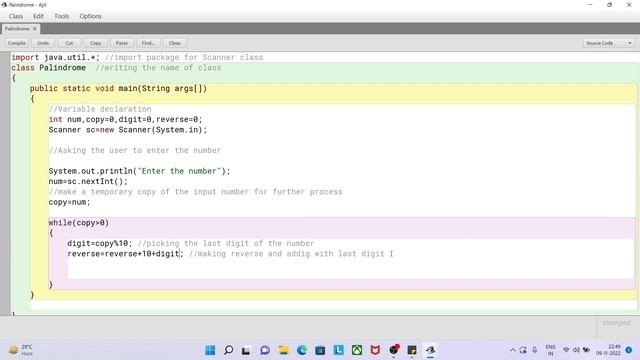Click the Copy toolbar button

coord(96,43)
